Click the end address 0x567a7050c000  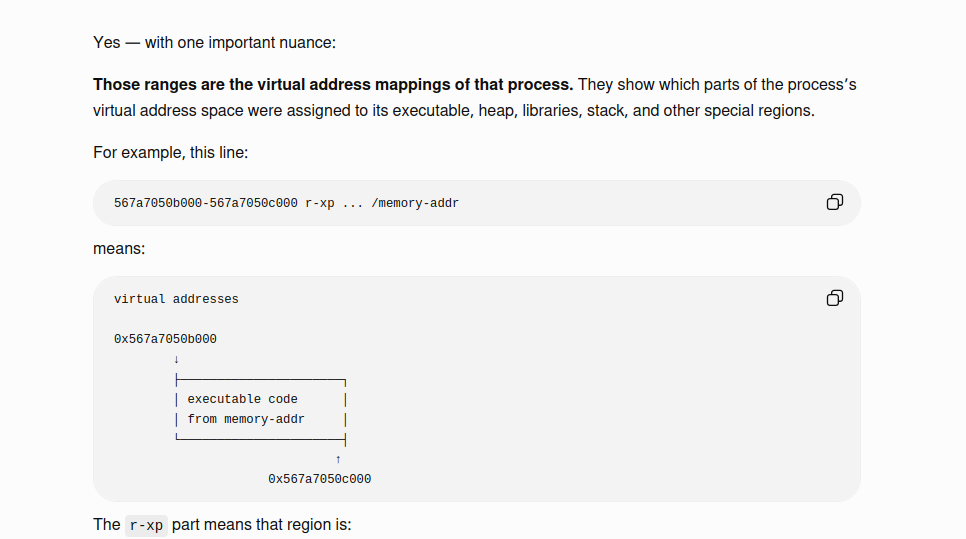pyautogui.click(x=320, y=479)
